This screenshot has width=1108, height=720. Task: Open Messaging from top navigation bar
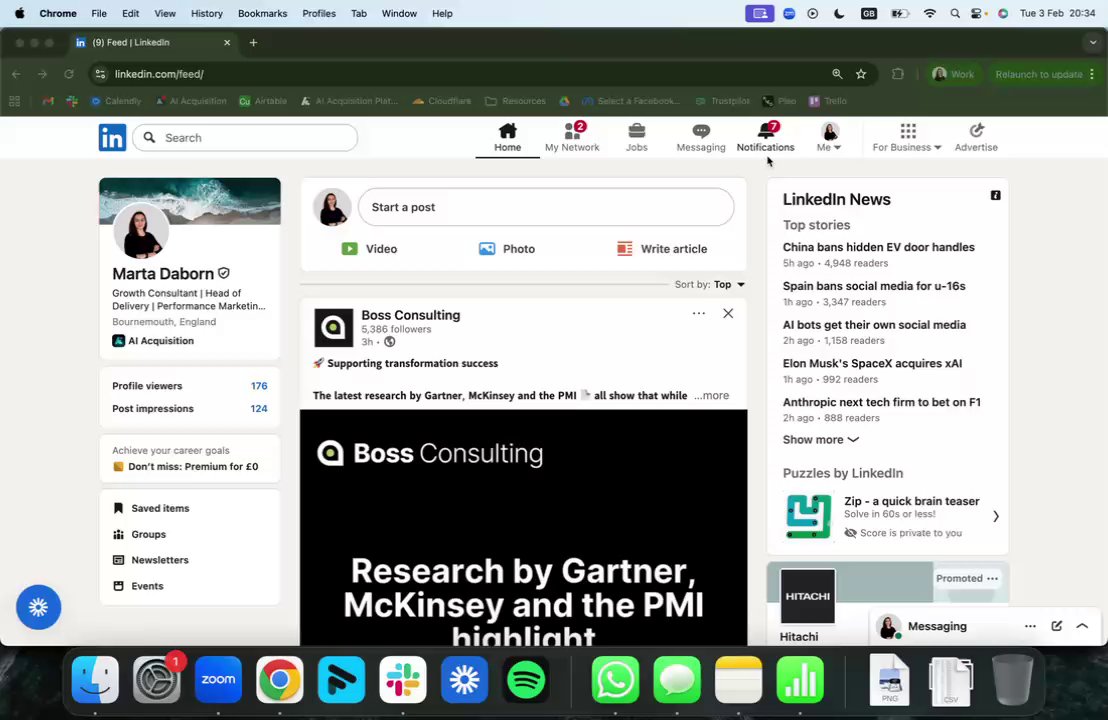point(700,138)
